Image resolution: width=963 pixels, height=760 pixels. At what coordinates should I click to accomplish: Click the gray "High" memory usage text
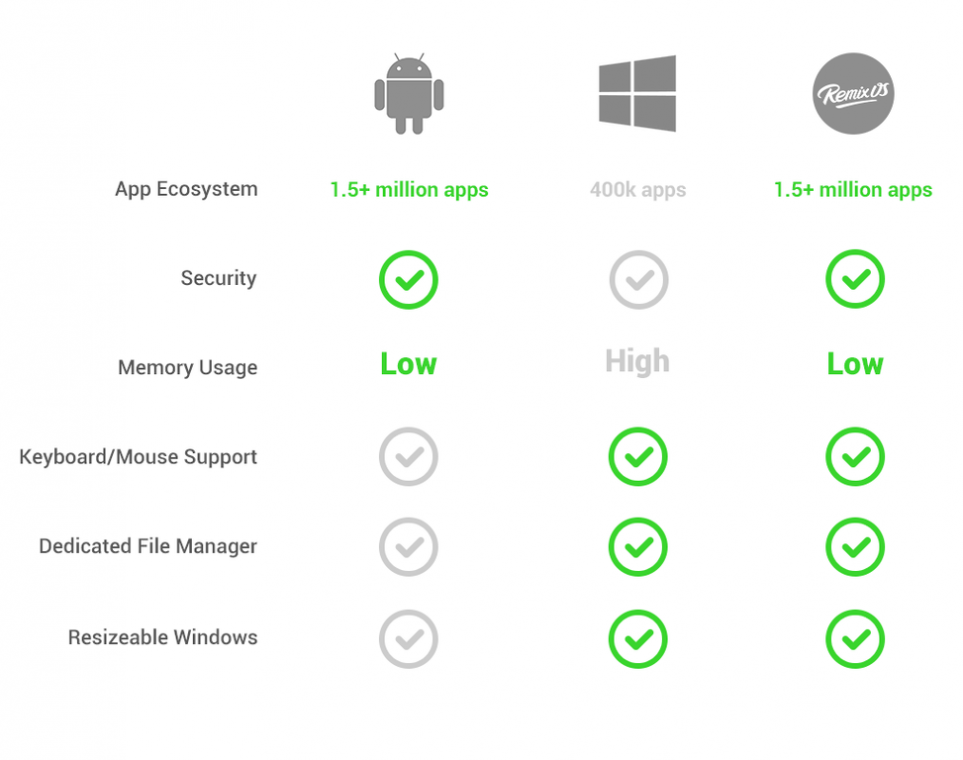[637, 362]
